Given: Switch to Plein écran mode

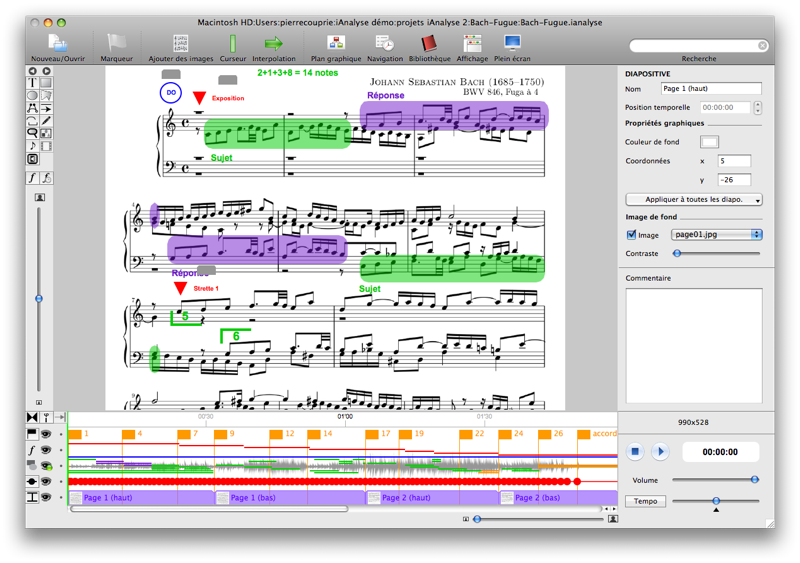Looking at the screenshot, I should click(512, 43).
